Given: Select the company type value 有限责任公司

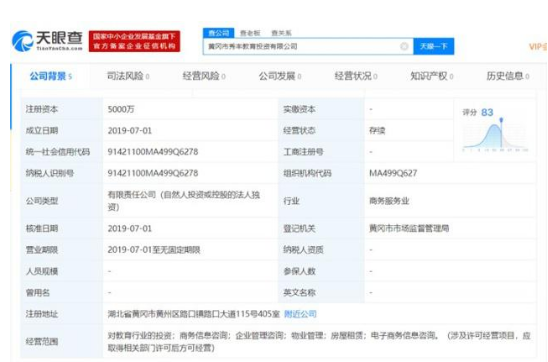Looking at the screenshot, I should pyautogui.click(x=184, y=201).
